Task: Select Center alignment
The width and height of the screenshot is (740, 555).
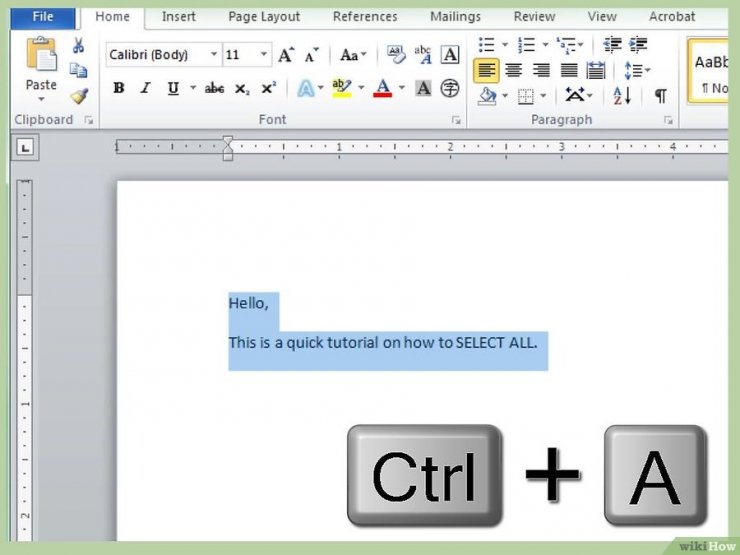Action: pos(513,71)
